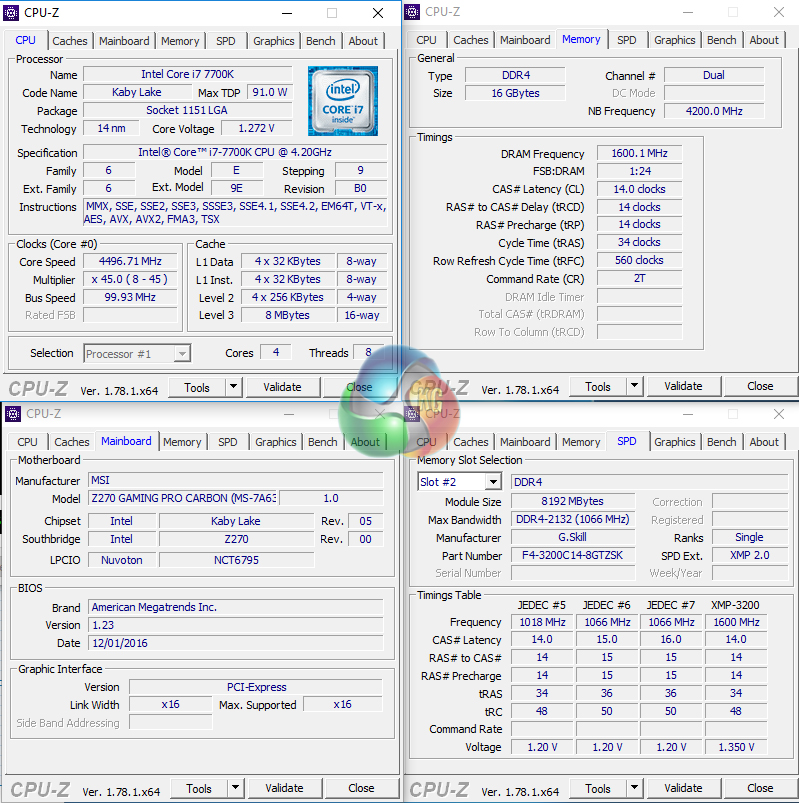The image size is (799, 803).
Task: Open About tab in the SPD window
Action: point(764,442)
